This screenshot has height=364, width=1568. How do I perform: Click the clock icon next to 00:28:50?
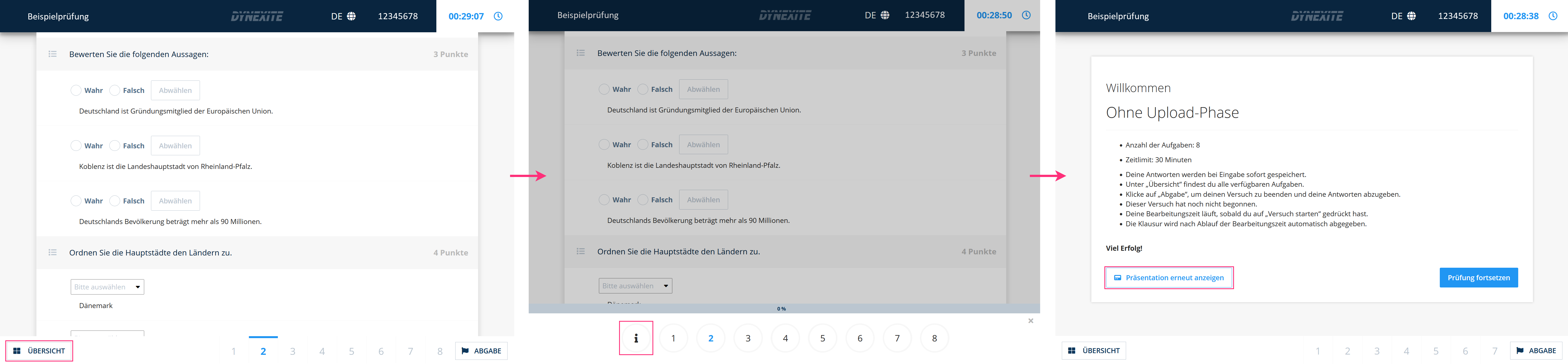[1026, 15]
